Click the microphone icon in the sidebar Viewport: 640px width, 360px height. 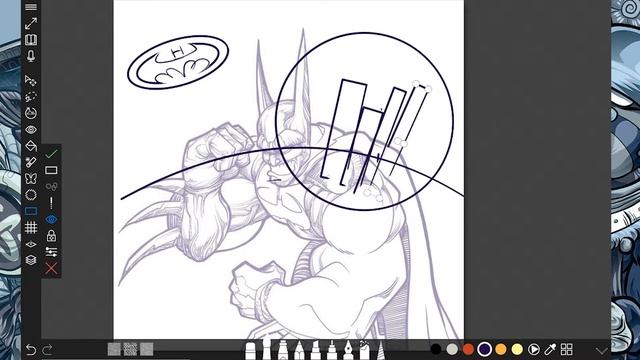31,56
